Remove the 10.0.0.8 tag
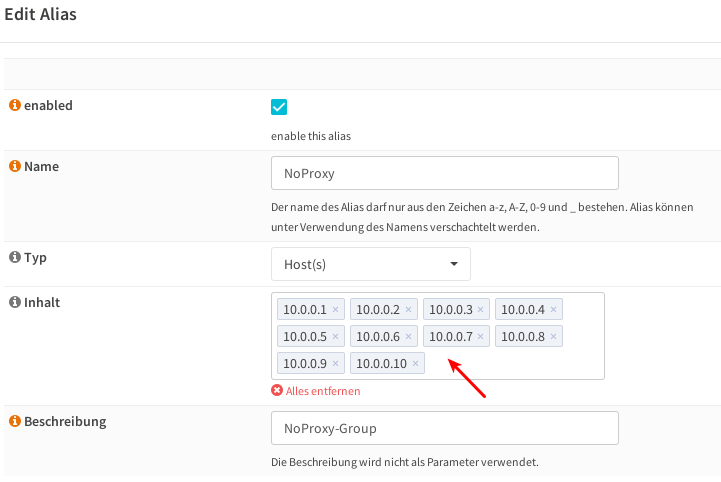 [554, 337]
